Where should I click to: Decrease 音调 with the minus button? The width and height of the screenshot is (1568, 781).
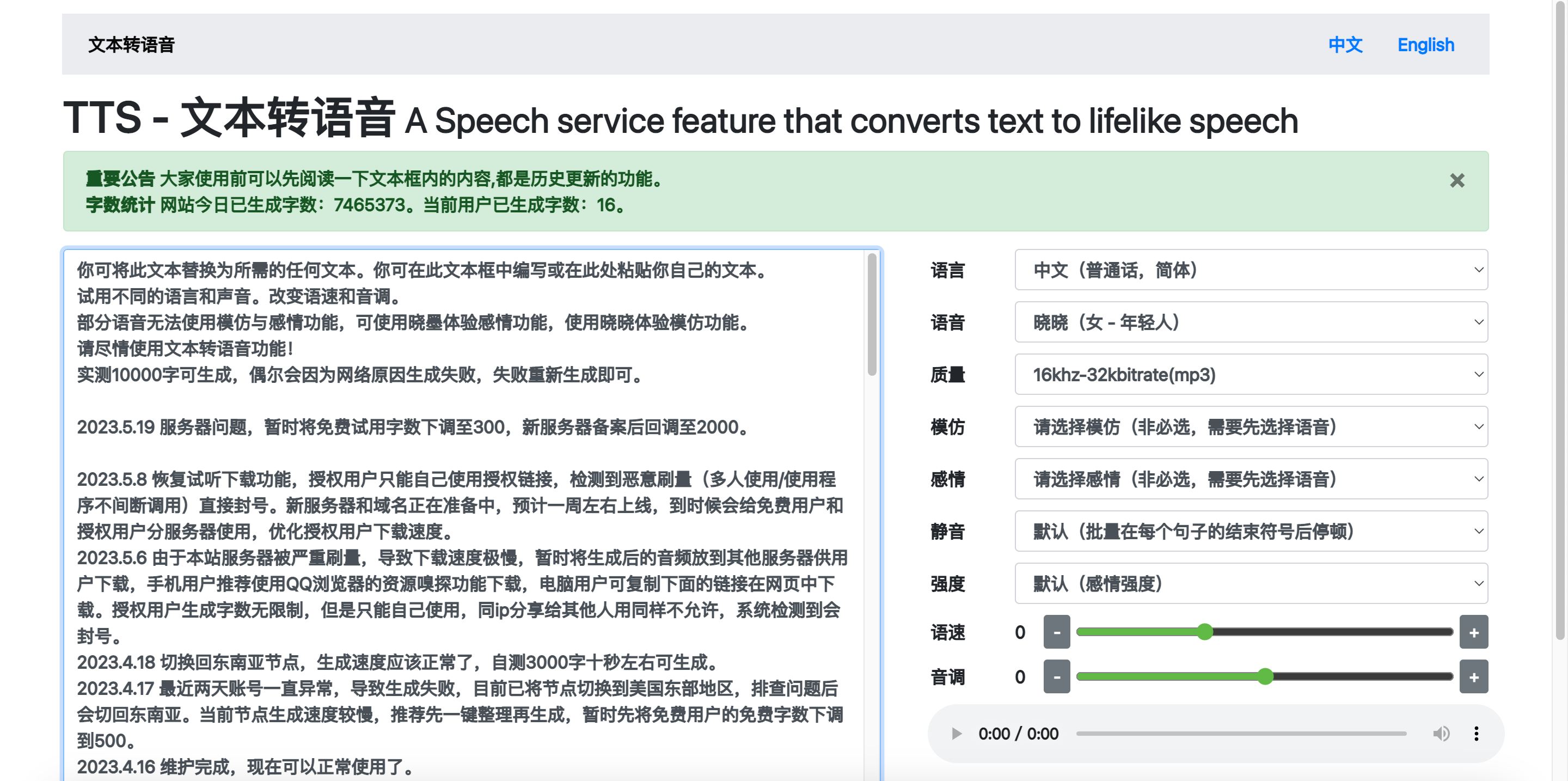coord(1057,677)
